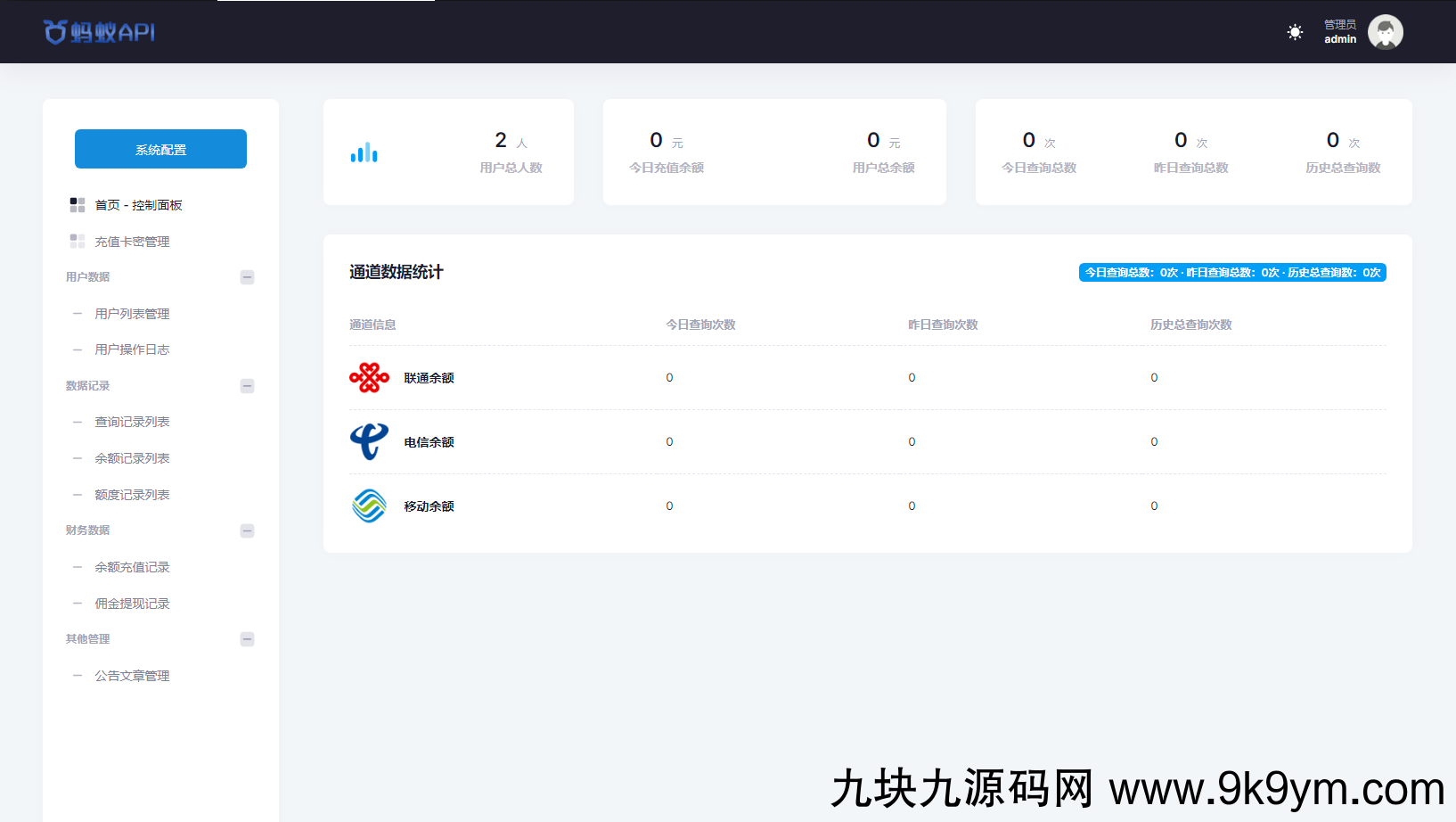Image resolution: width=1456 pixels, height=822 pixels.
Task: Go to 查询记录列表 menu item
Action: (132, 422)
